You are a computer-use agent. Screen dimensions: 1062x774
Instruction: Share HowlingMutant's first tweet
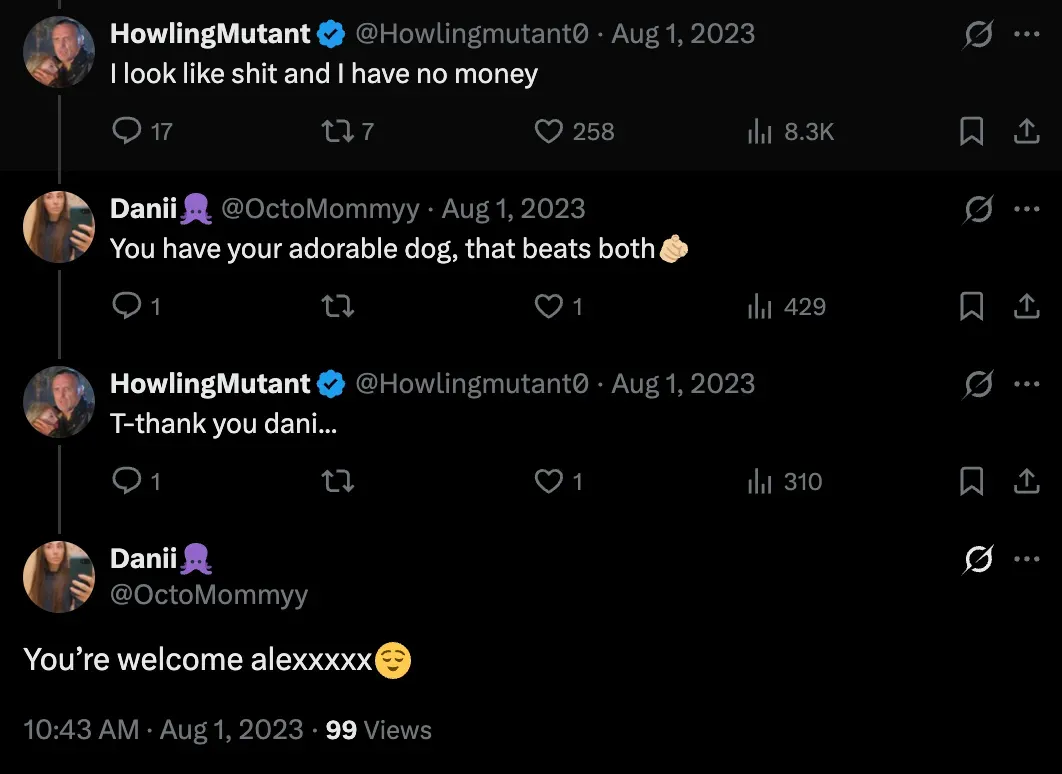pyautogui.click(x=1026, y=131)
